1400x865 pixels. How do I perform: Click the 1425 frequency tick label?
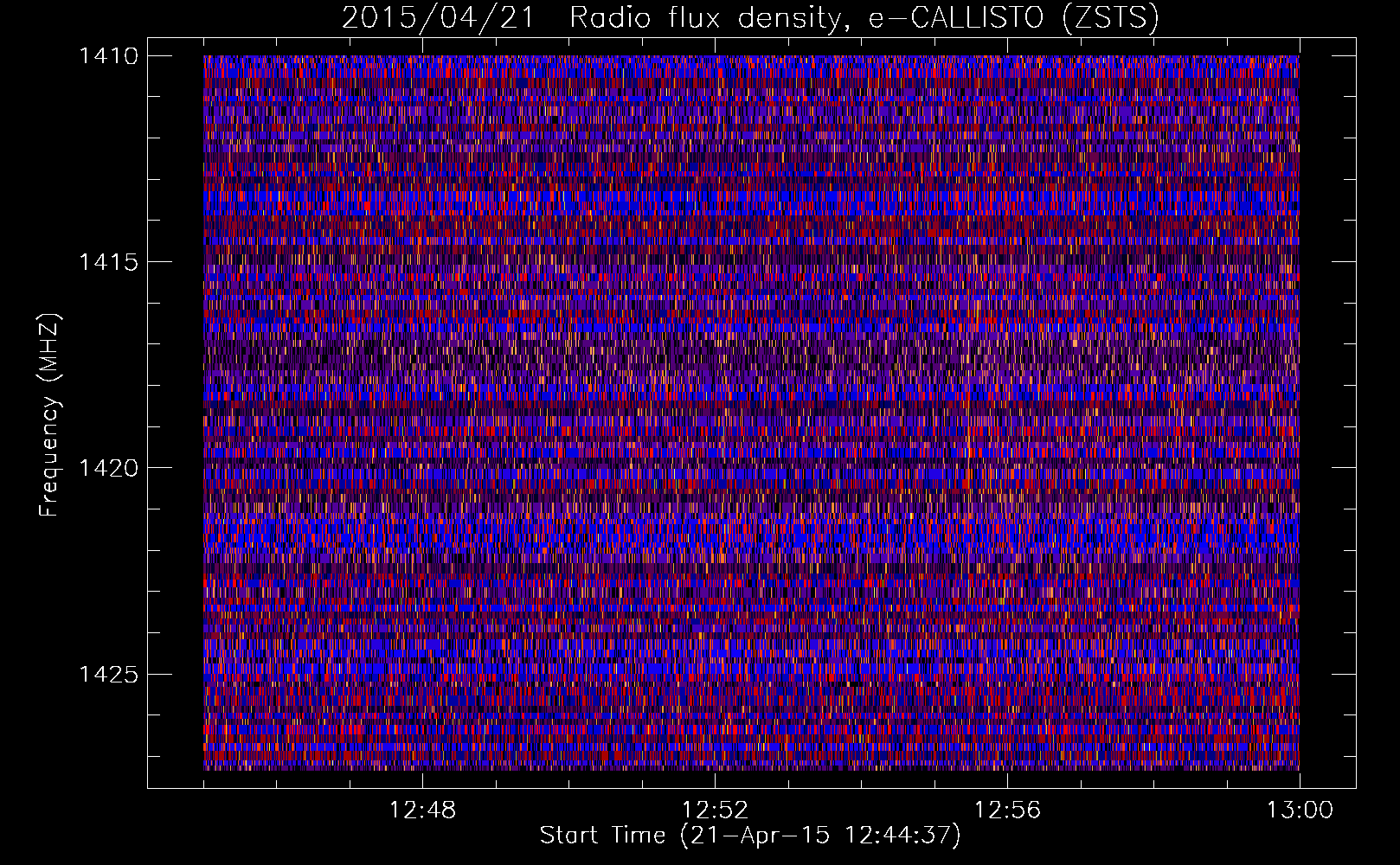pos(108,674)
